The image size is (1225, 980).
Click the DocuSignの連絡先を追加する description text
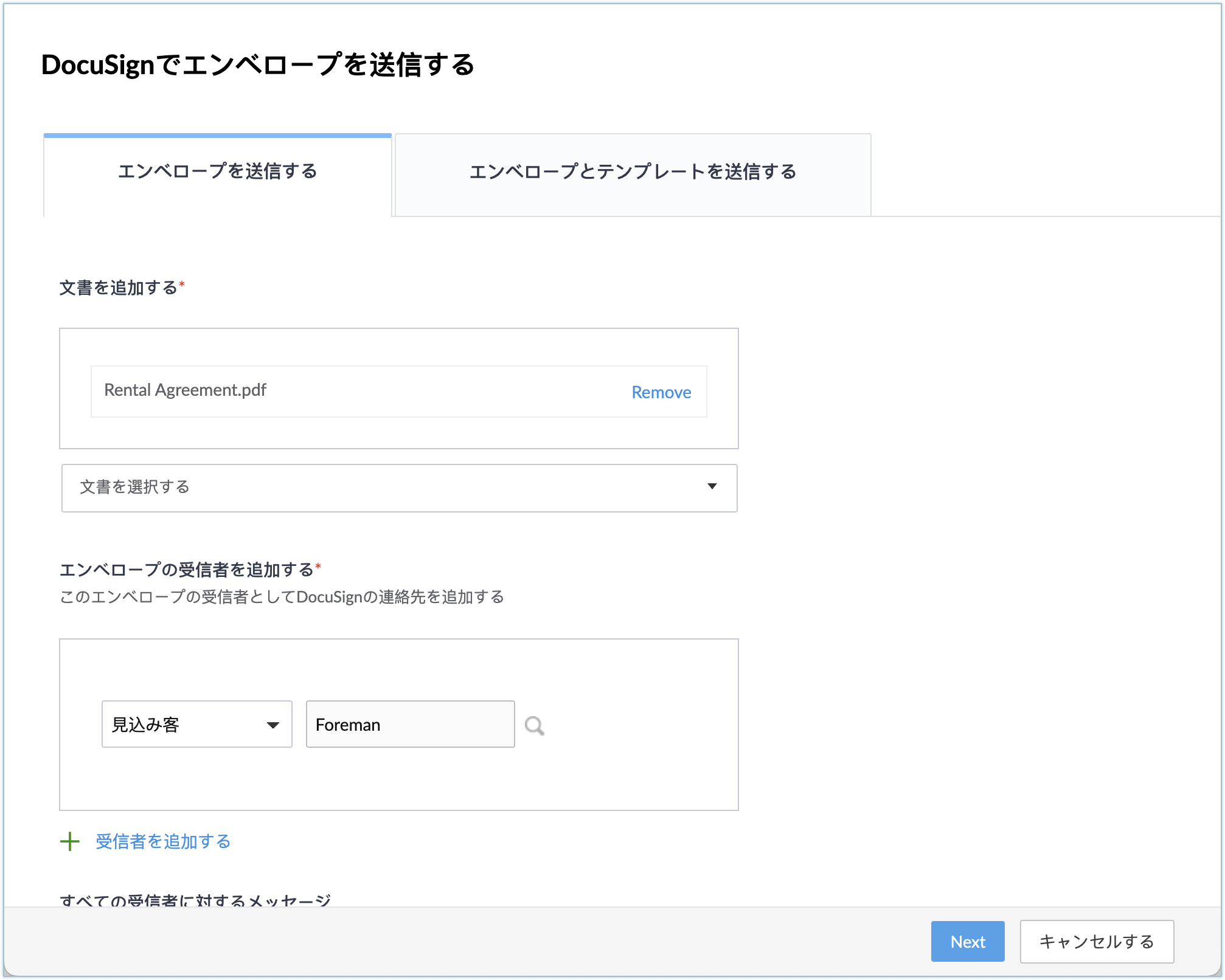click(282, 597)
